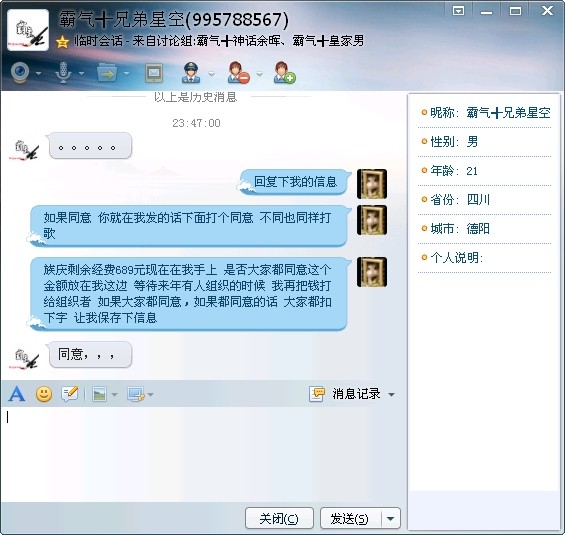The image size is (565, 535).
Task: Open the report user police icon
Action: (x=191, y=72)
